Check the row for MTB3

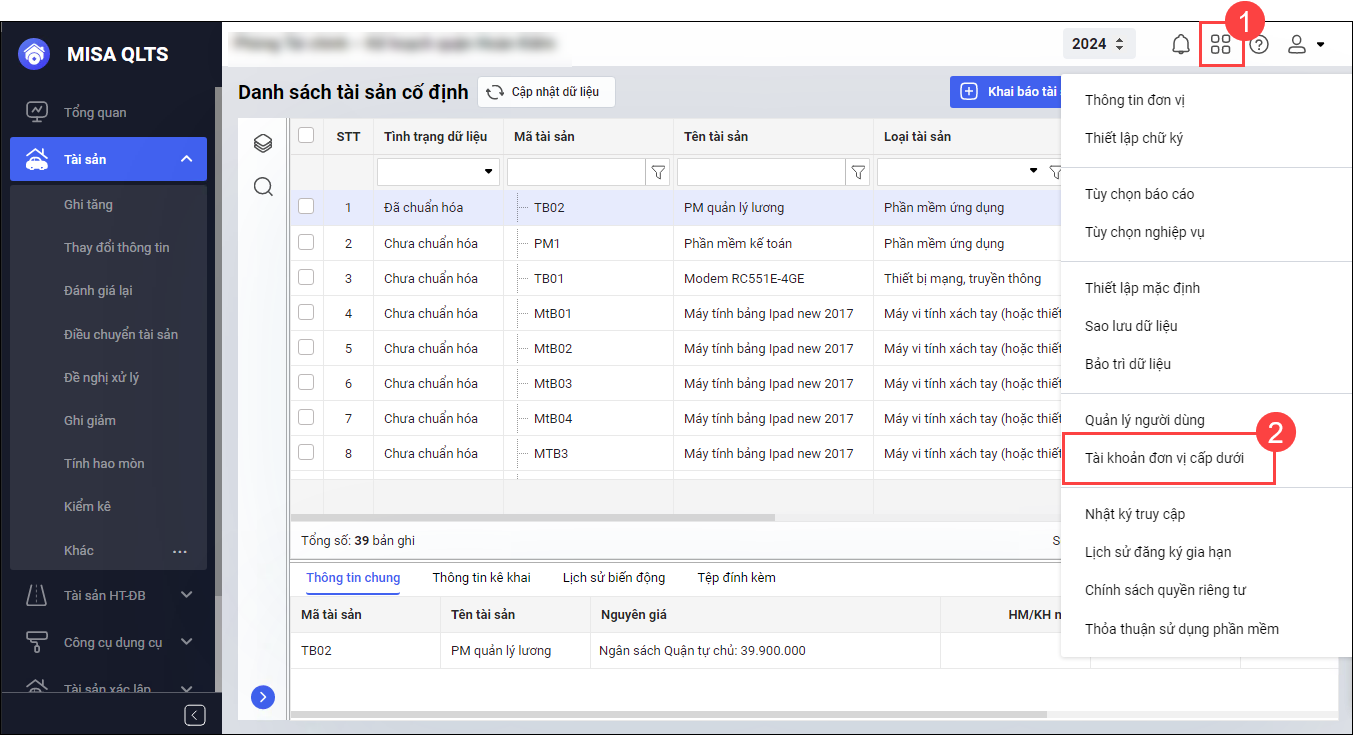click(x=306, y=452)
